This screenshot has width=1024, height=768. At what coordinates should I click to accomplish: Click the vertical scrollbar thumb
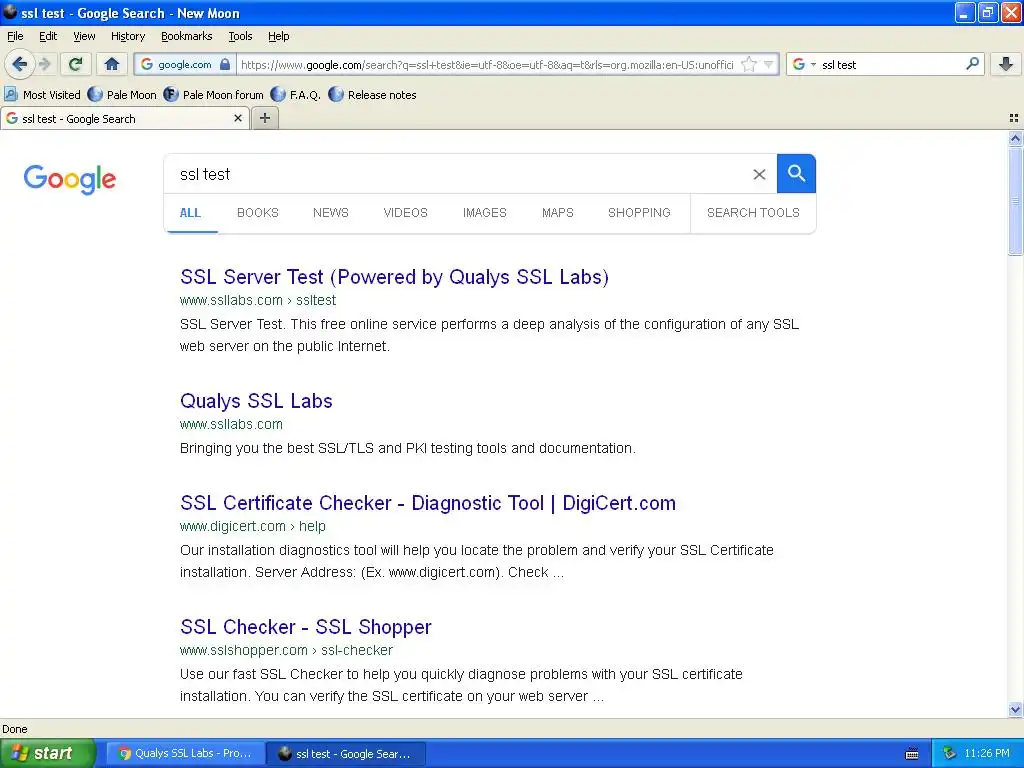click(1015, 201)
